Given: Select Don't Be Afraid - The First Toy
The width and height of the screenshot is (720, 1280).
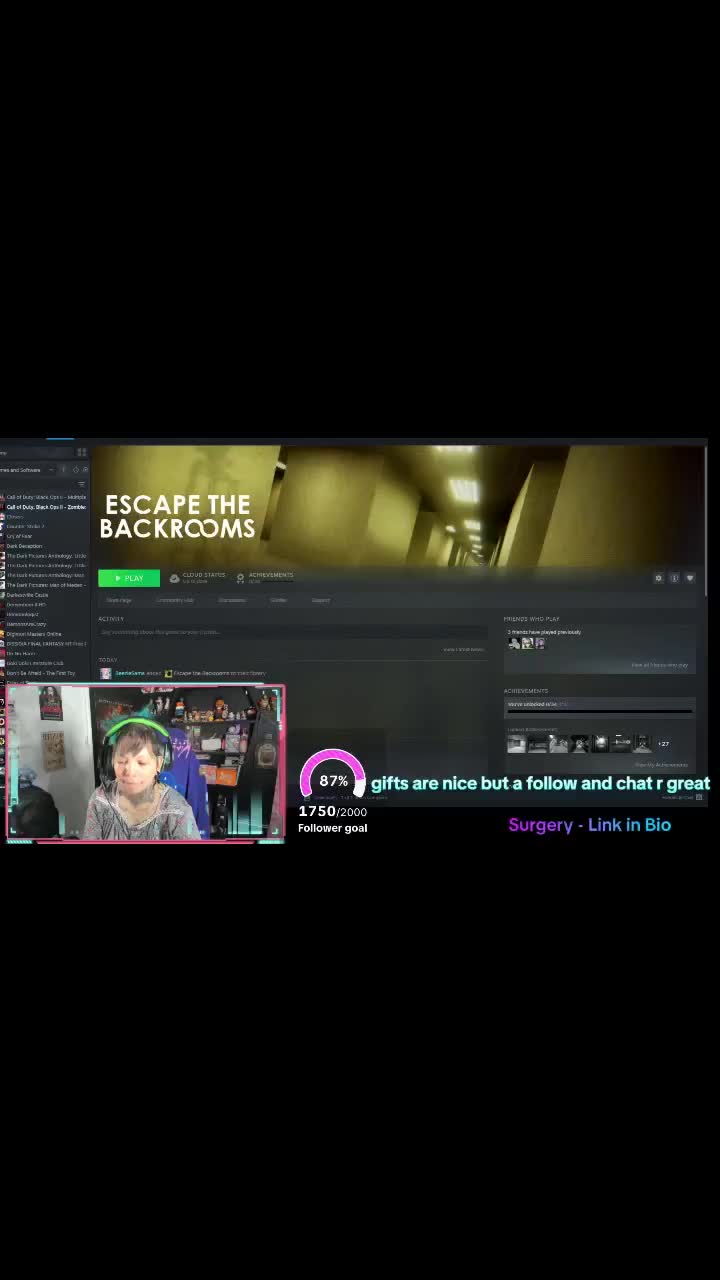Looking at the screenshot, I should (41, 673).
